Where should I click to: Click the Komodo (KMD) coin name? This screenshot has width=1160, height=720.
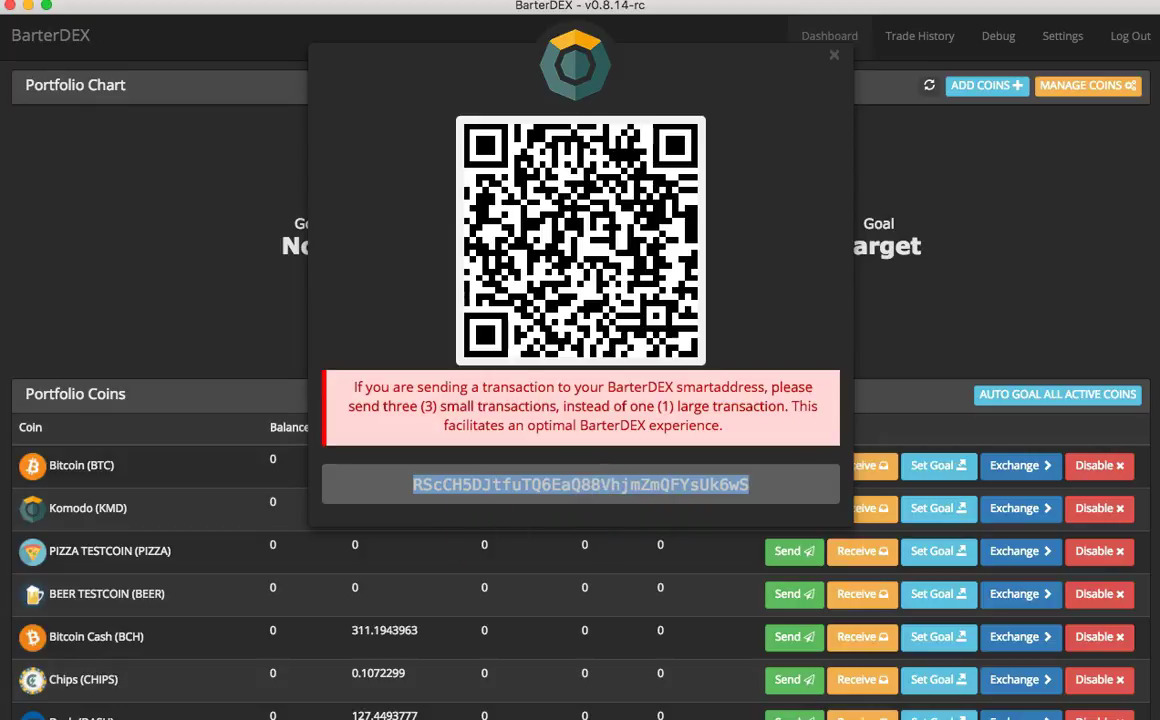pyautogui.click(x=88, y=508)
